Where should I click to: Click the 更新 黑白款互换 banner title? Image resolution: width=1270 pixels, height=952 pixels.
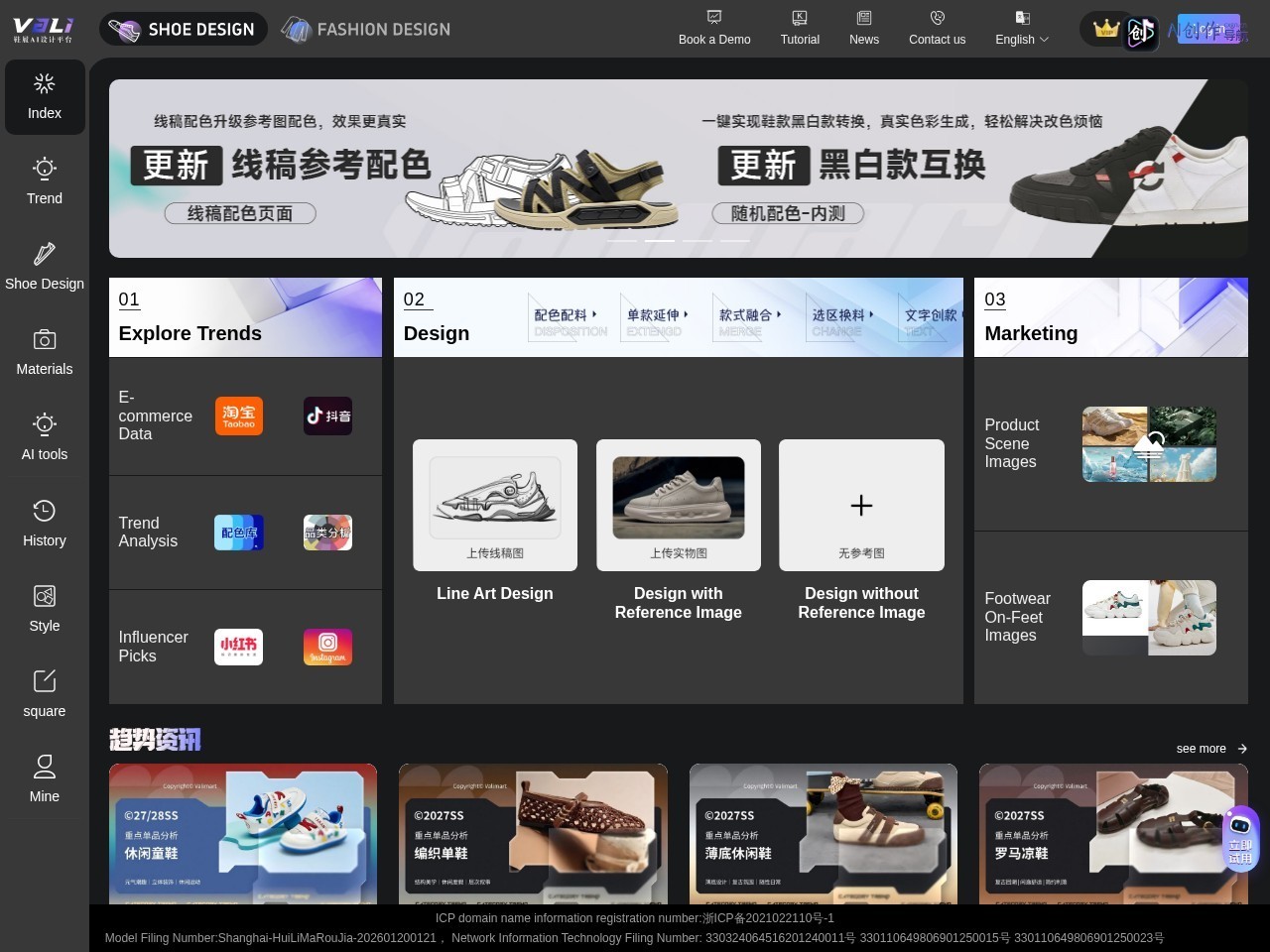click(852, 165)
